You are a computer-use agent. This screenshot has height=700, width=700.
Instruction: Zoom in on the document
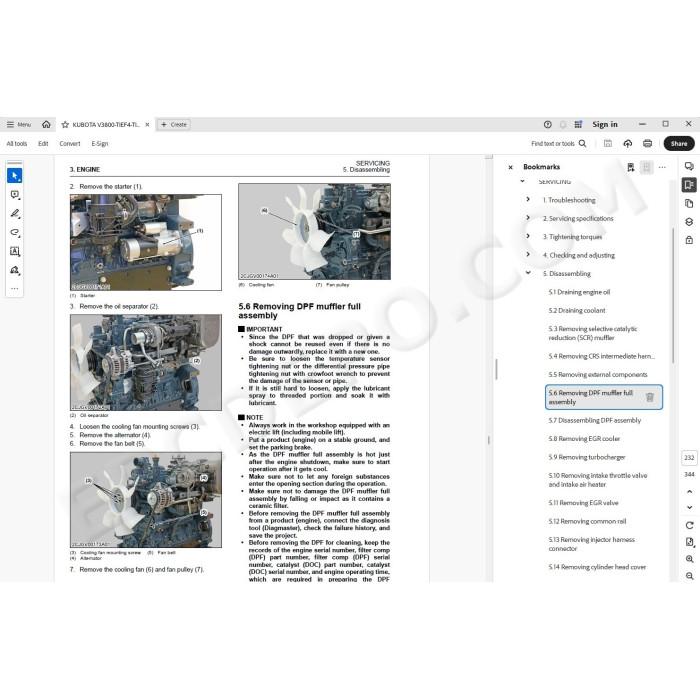(x=689, y=559)
